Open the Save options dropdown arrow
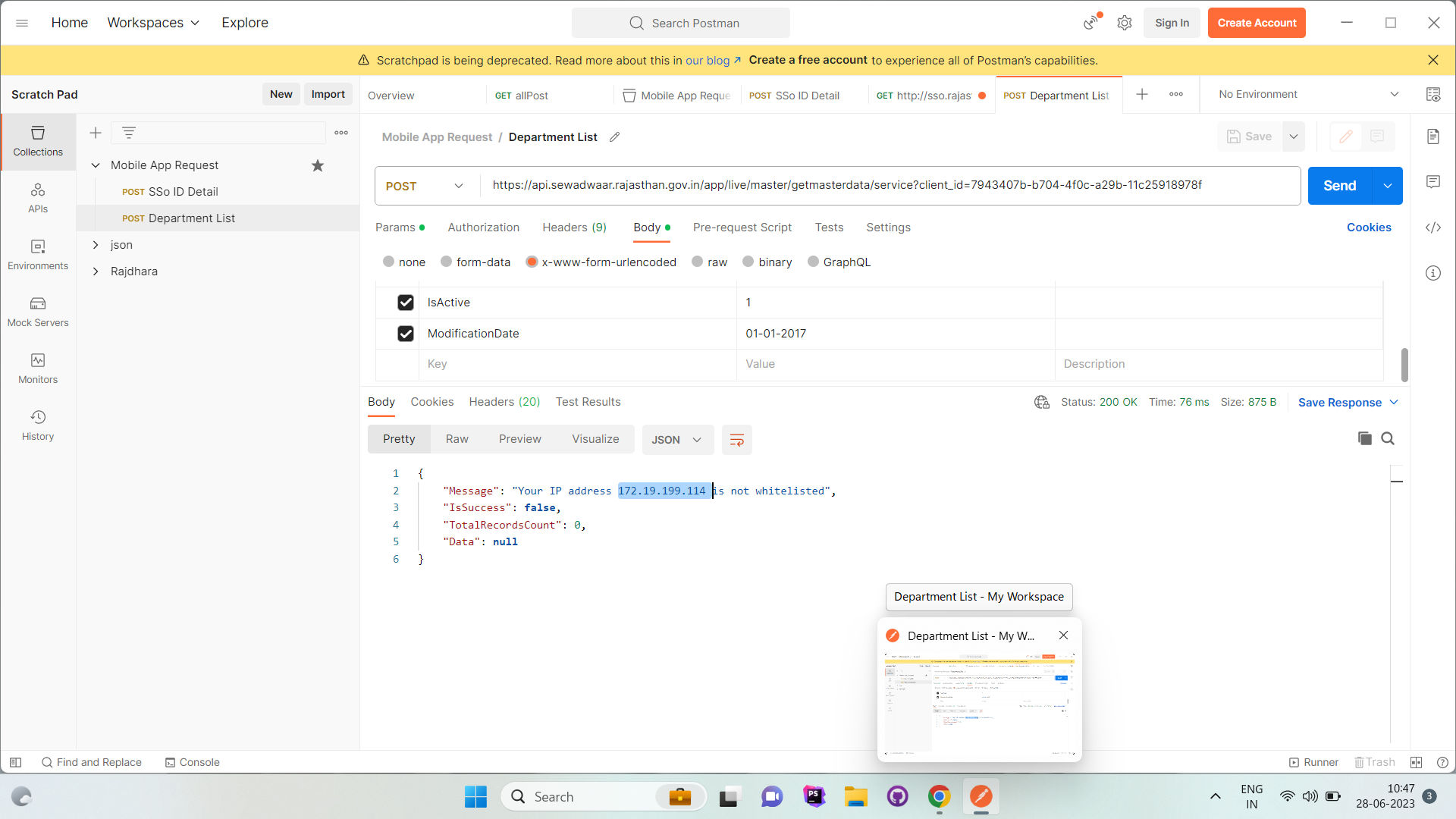 coord(1294,136)
